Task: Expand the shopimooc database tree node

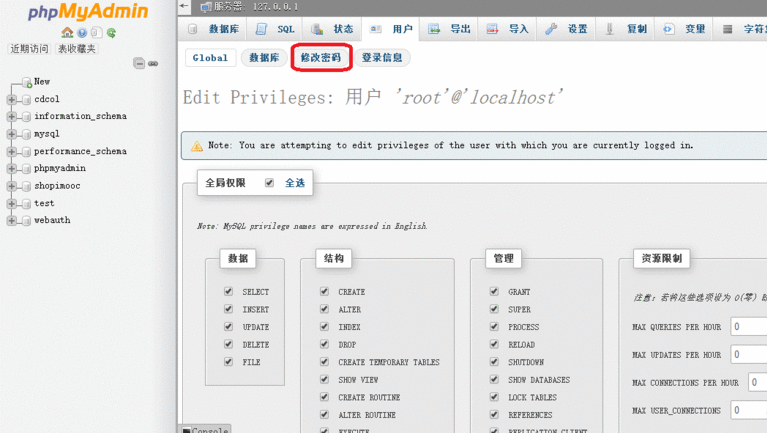Action: tap(11, 186)
